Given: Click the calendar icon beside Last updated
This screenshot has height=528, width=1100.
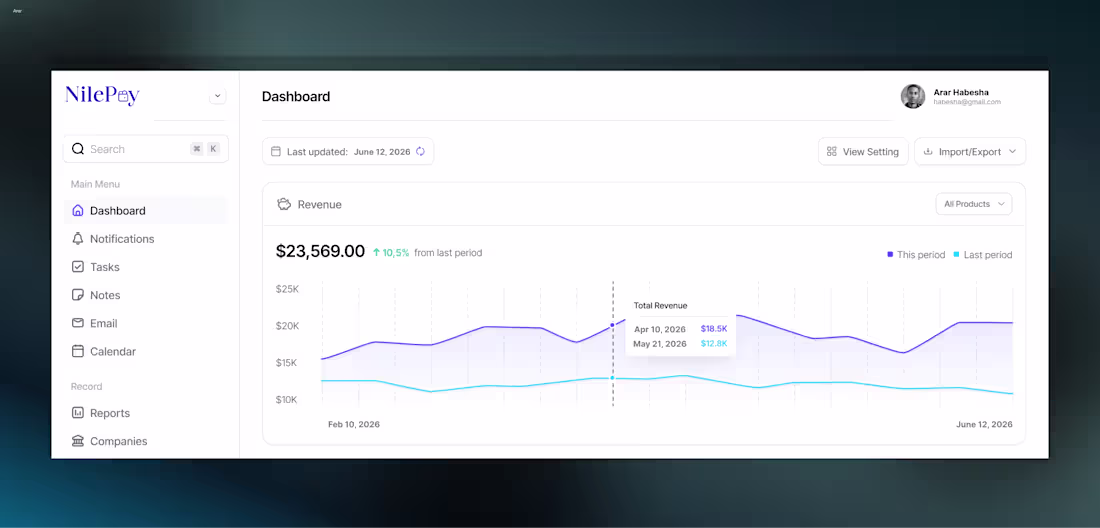Looking at the screenshot, I should click(x=276, y=151).
